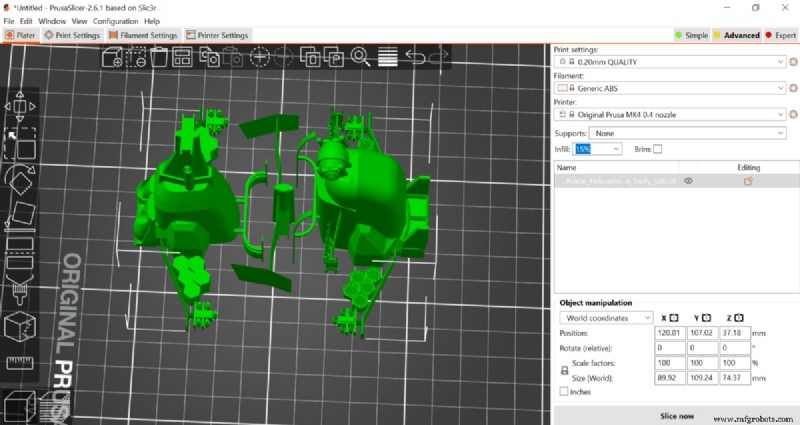Click the Remove instance minus icon
This screenshot has width=800, height=425.
pyautogui.click(x=283, y=57)
